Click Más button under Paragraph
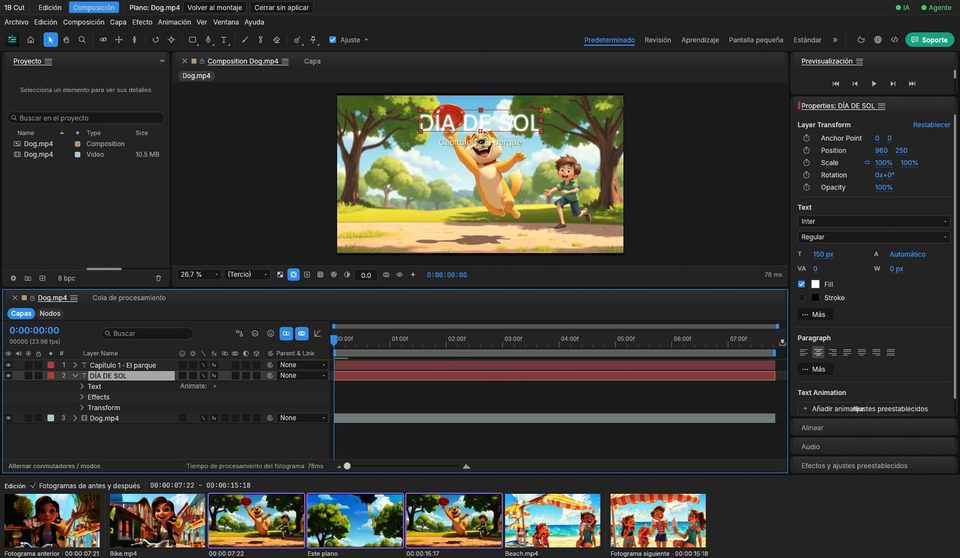Image resolution: width=960 pixels, height=558 pixels. (x=814, y=369)
